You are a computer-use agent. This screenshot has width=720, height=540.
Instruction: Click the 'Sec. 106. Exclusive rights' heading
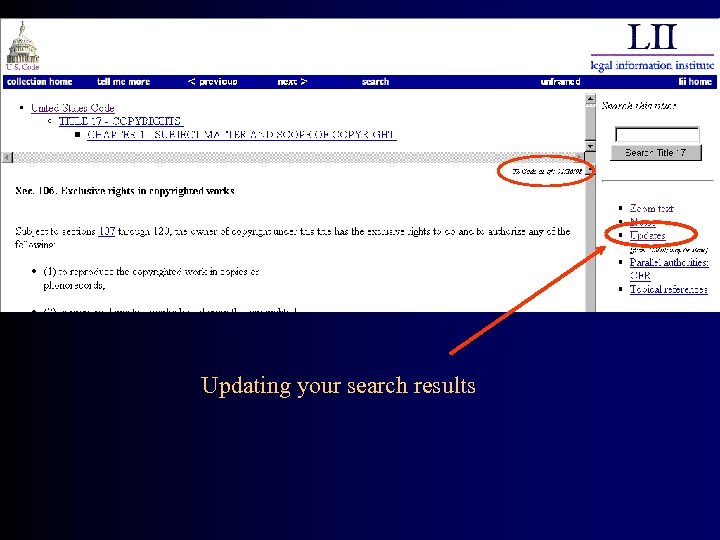(x=125, y=191)
